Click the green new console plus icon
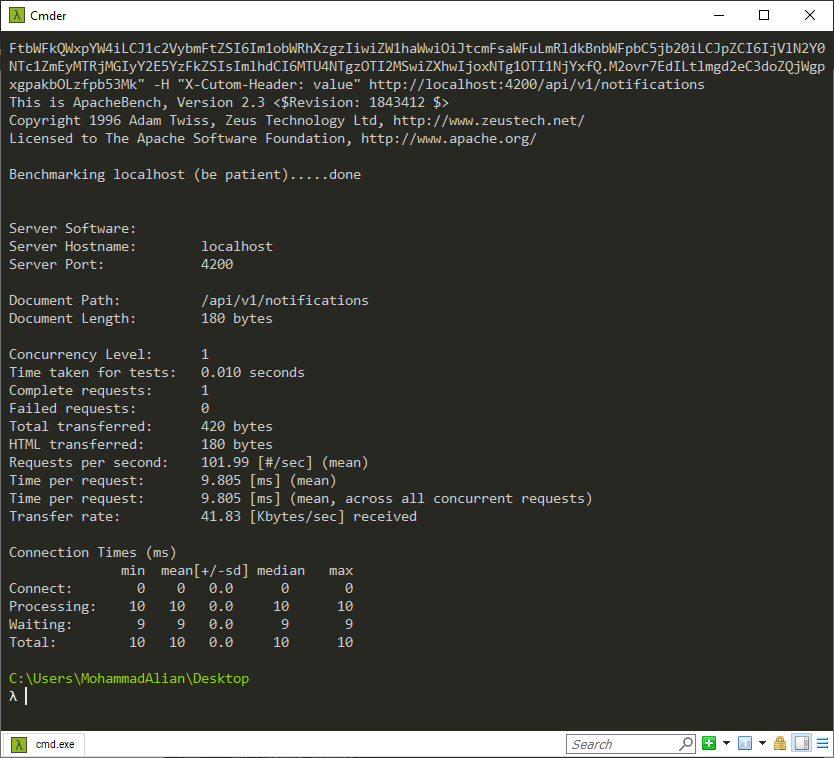834x758 pixels. [709, 744]
